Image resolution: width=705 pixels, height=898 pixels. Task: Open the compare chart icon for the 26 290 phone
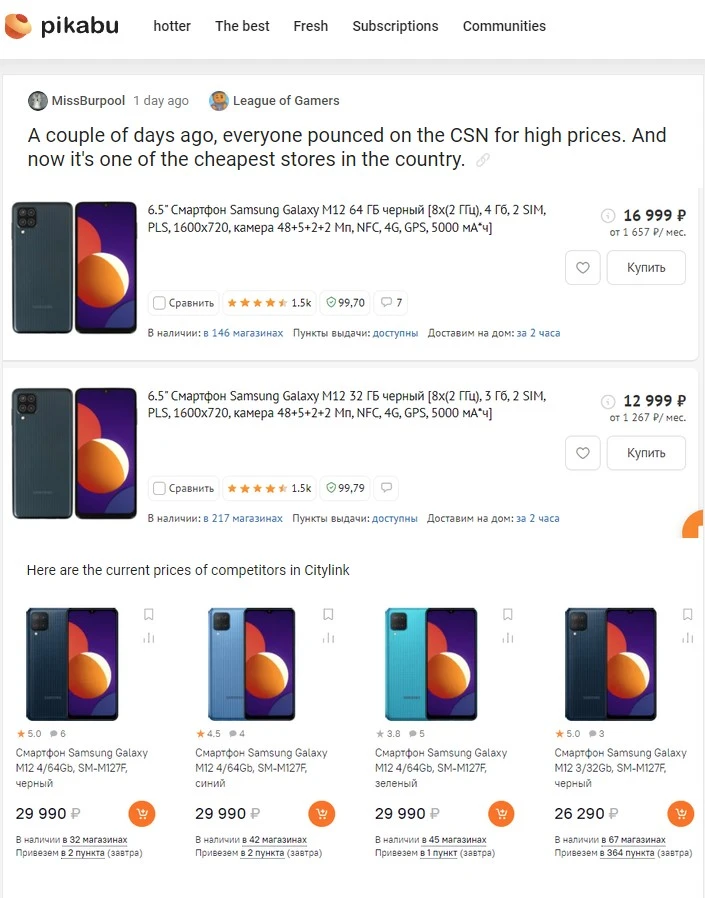click(688, 638)
